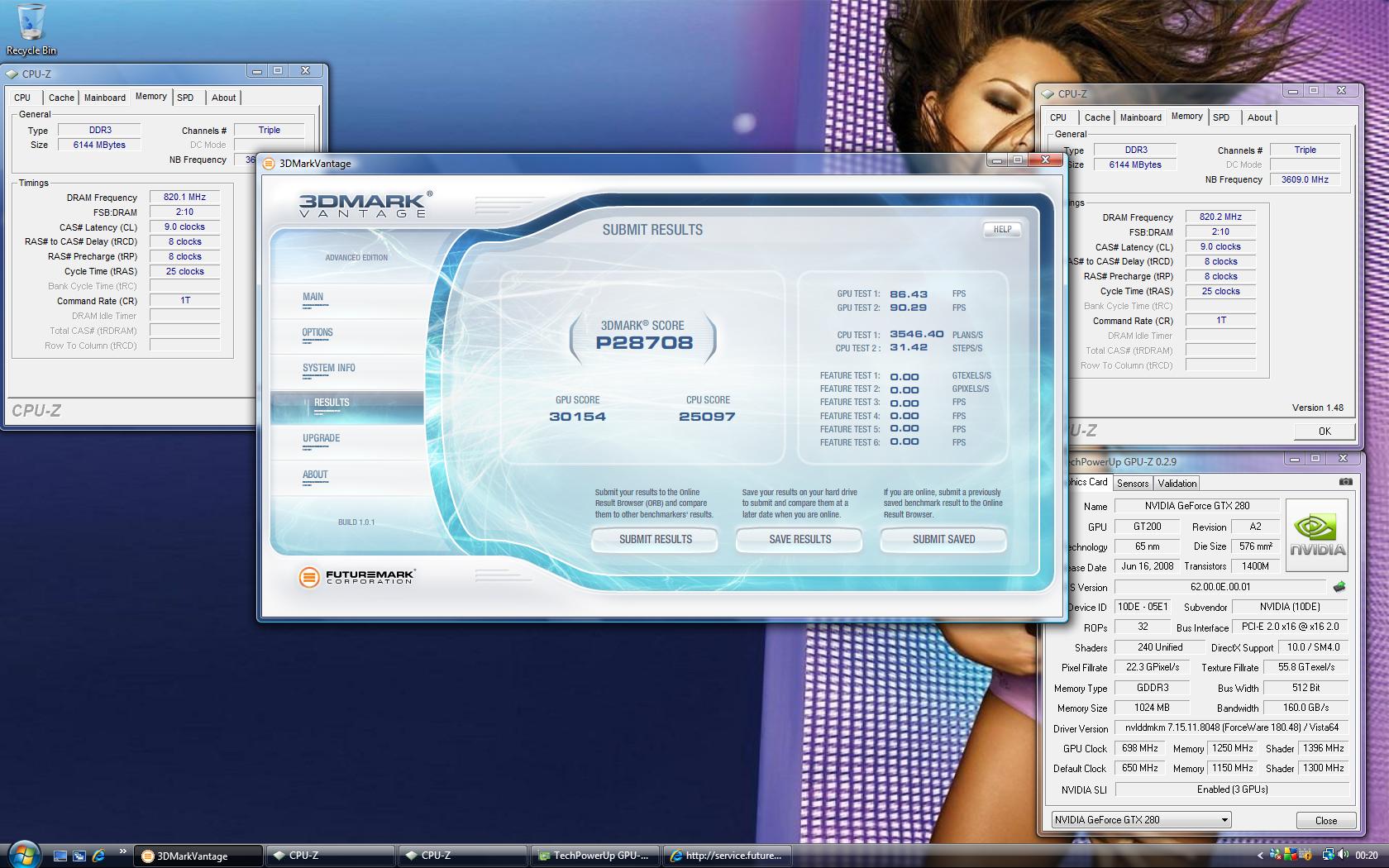
Task: Click the SAVE RESULTS button
Action: tap(800, 539)
